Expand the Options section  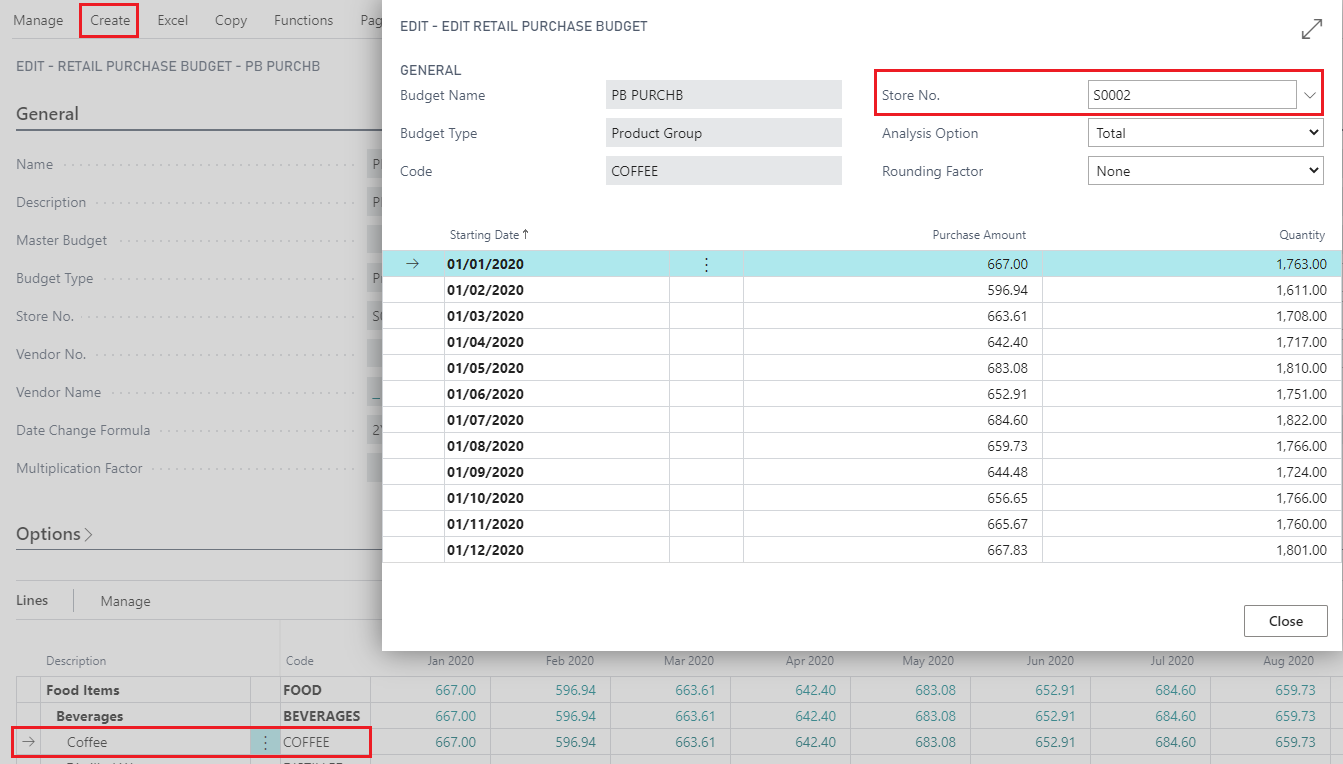tap(54, 534)
